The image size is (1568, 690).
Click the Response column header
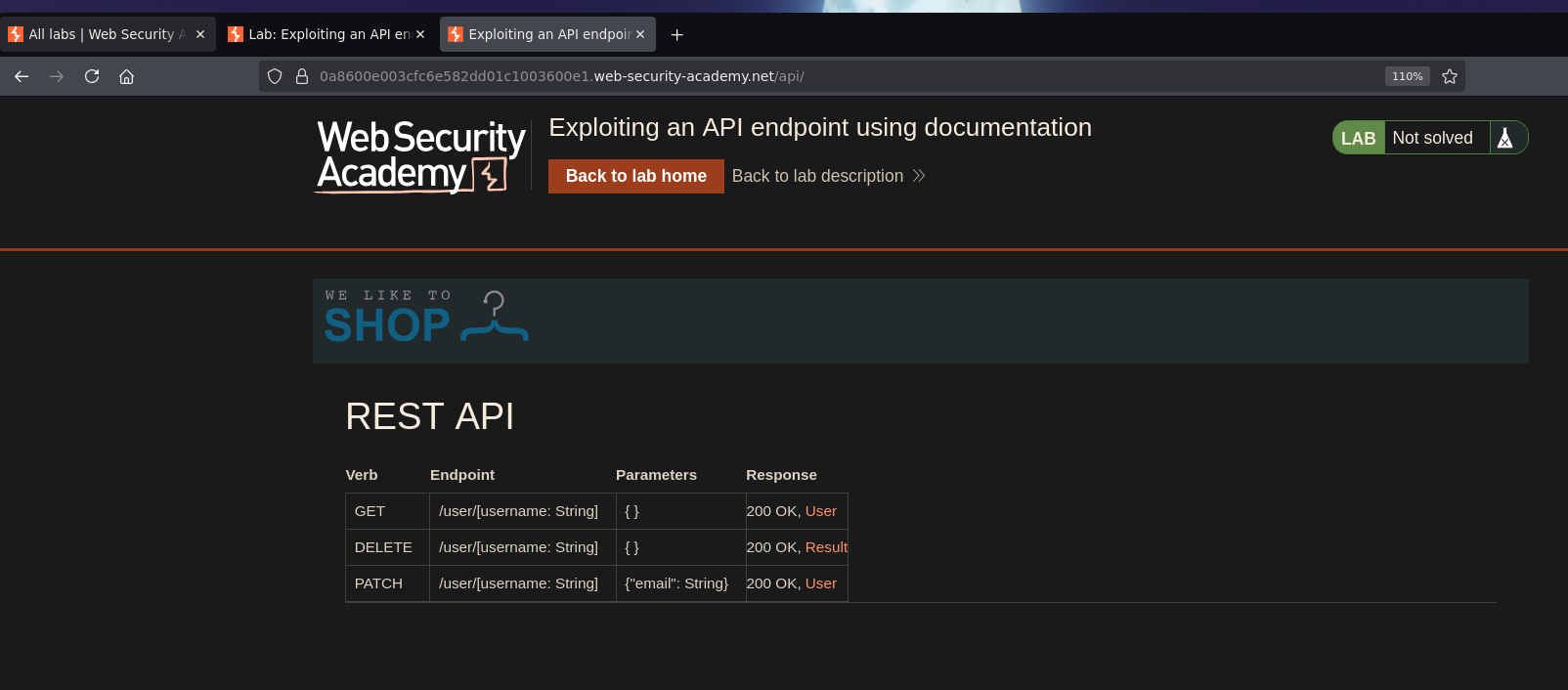click(x=781, y=475)
